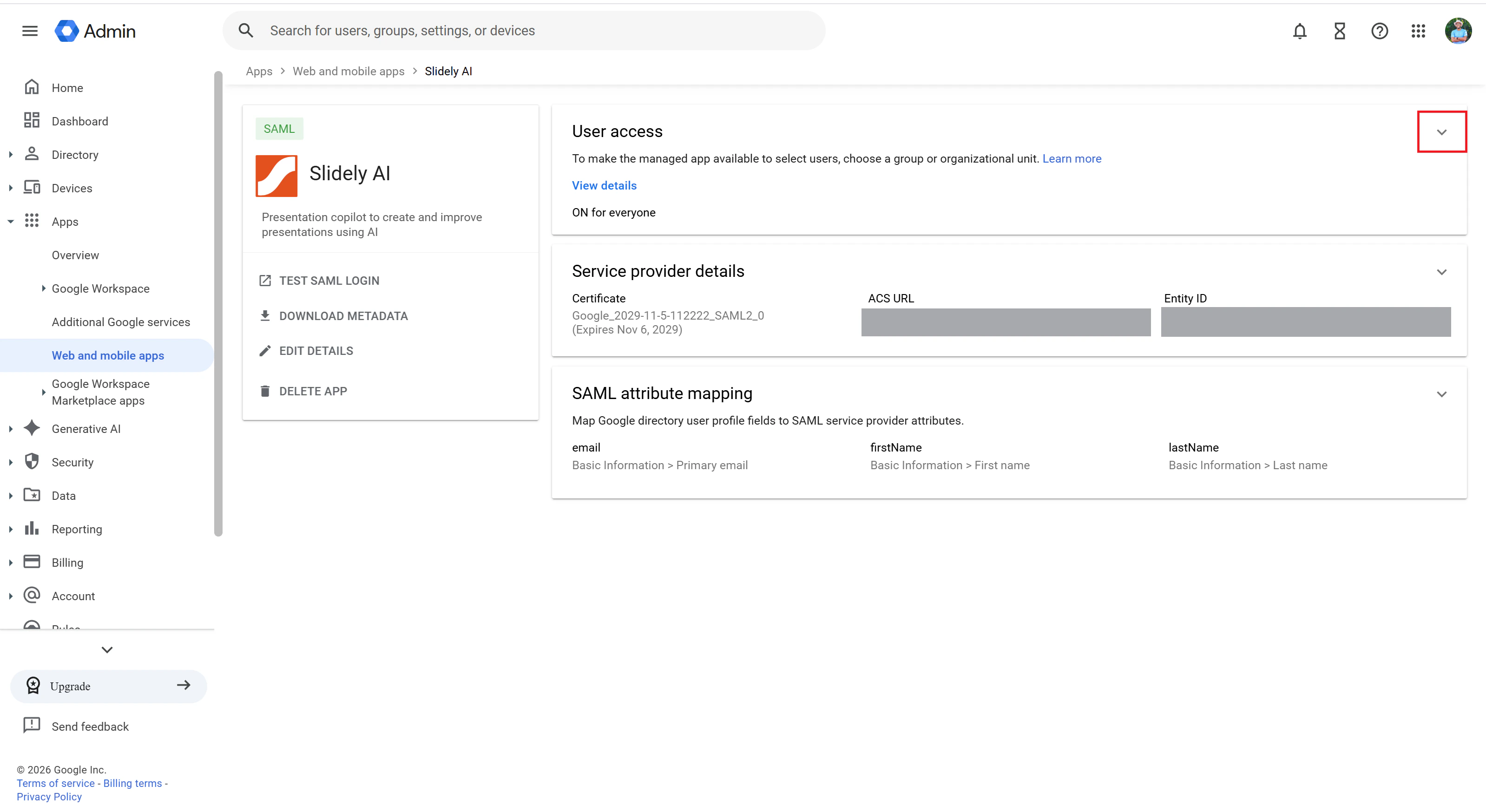Click the Upgrade button
This screenshot has width=1486, height=812.
point(108,686)
